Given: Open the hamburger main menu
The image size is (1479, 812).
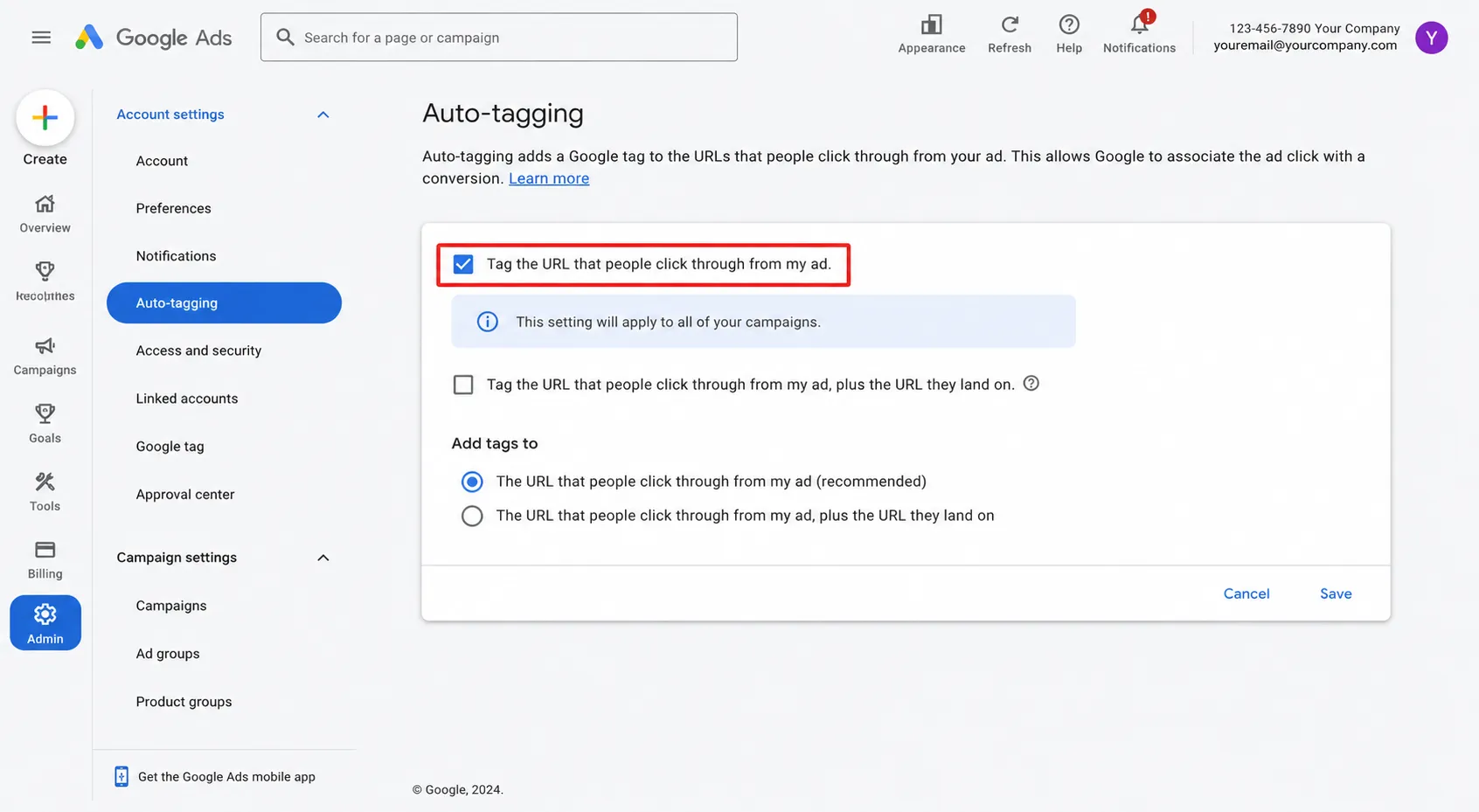Looking at the screenshot, I should (x=41, y=38).
